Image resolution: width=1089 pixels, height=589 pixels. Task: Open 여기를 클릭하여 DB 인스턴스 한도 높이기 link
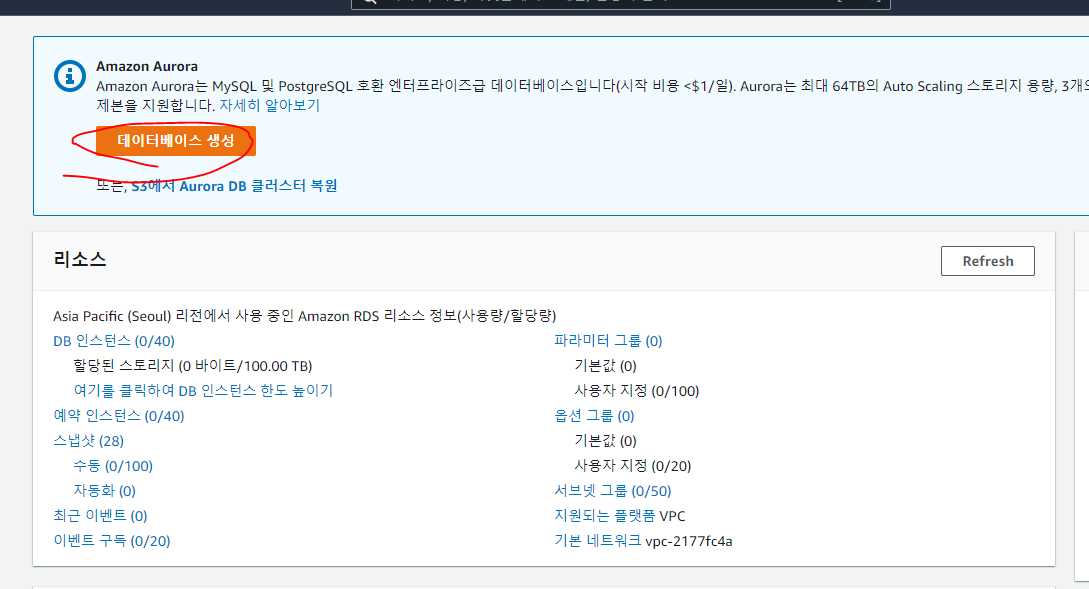(203, 391)
